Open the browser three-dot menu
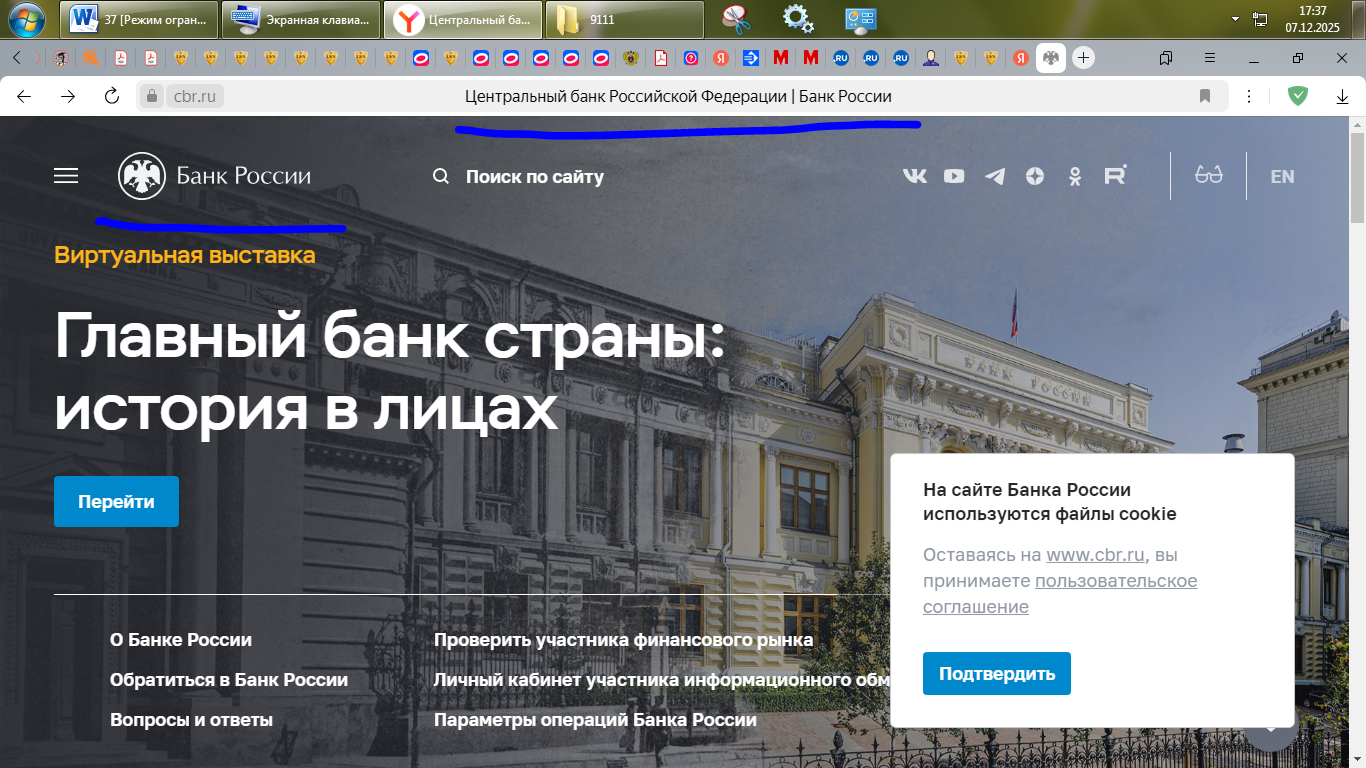Image resolution: width=1366 pixels, height=768 pixels. pos(1247,96)
